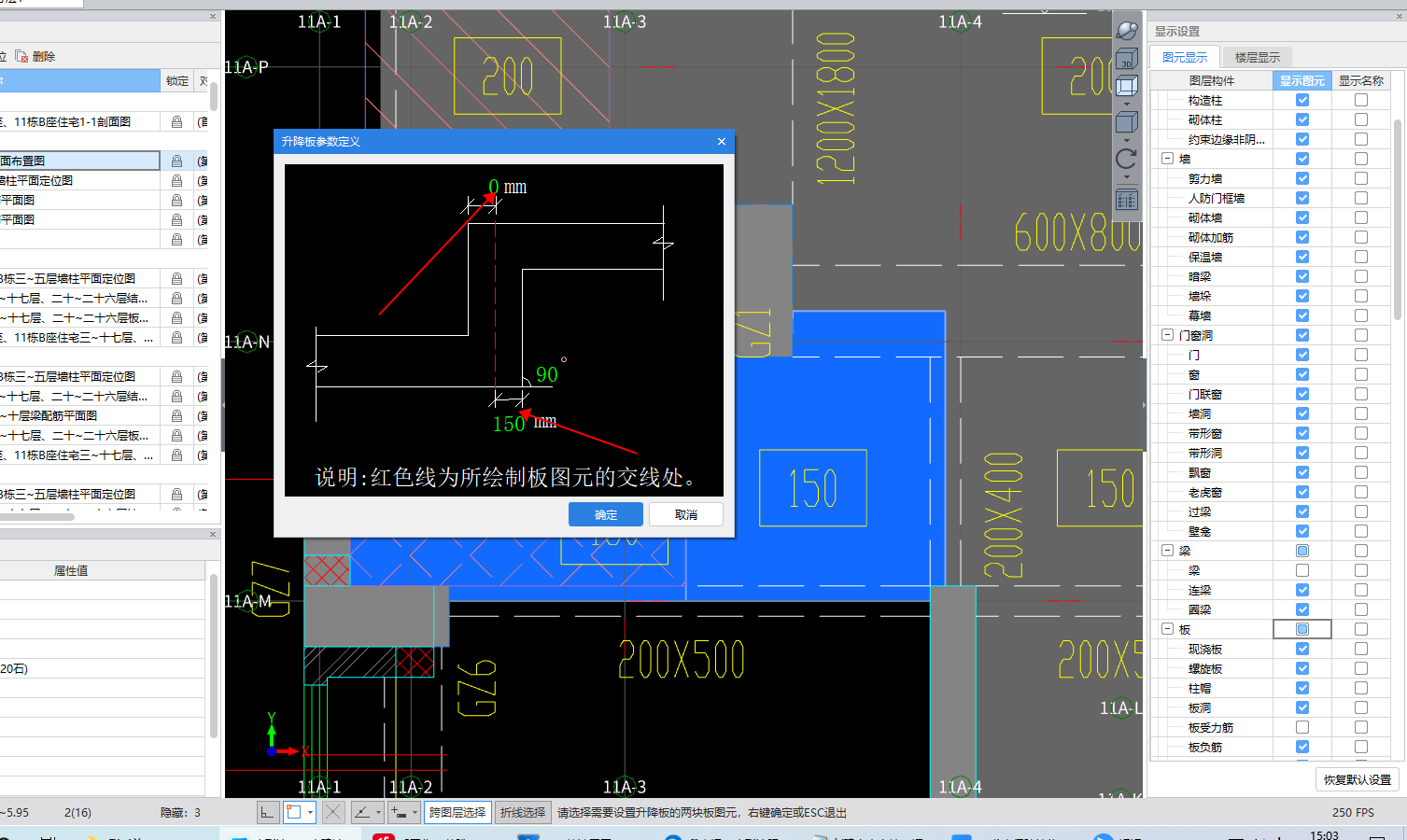Image resolution: width=1407 pixels, height=840 pixels.
Task: Click the 图层构件 column header
Action: pyautogui.click(x=1212, y=80)
